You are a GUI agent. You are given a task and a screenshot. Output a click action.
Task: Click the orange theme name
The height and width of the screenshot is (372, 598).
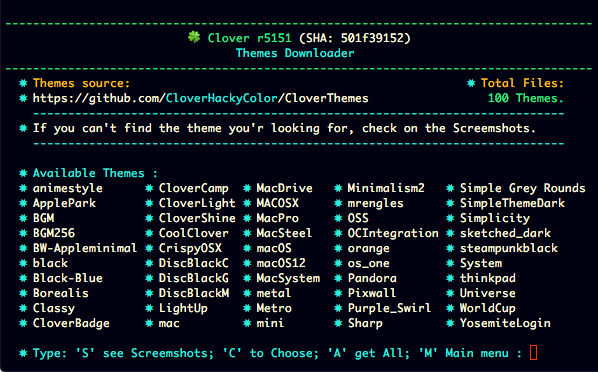pos(369,248)
